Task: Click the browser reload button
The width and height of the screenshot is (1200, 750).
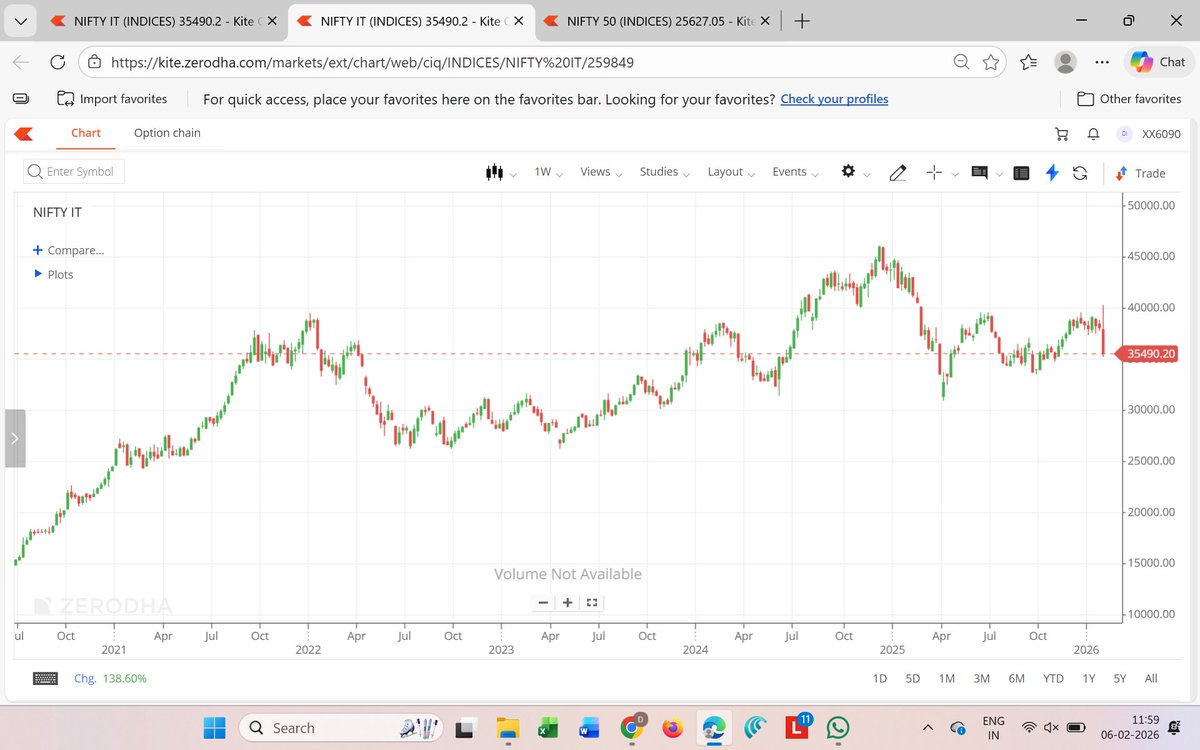Action: point(58,62)
